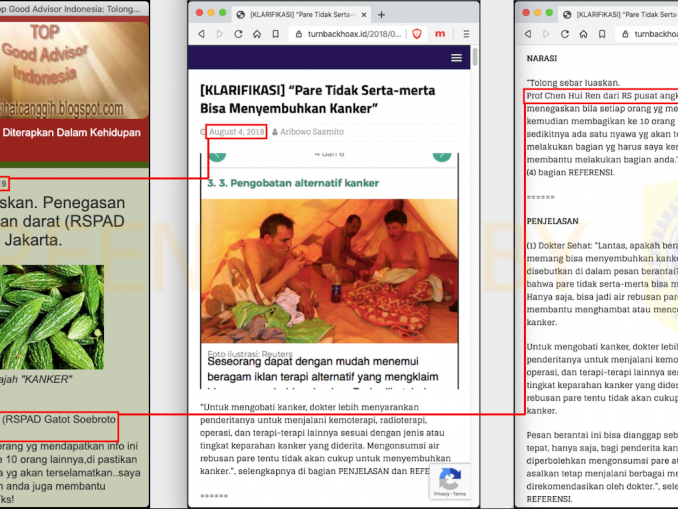Click Top Good Advisor Indonesia banner
The width and height of the screenshot is (678, 509).
click(x=74, y=70)
